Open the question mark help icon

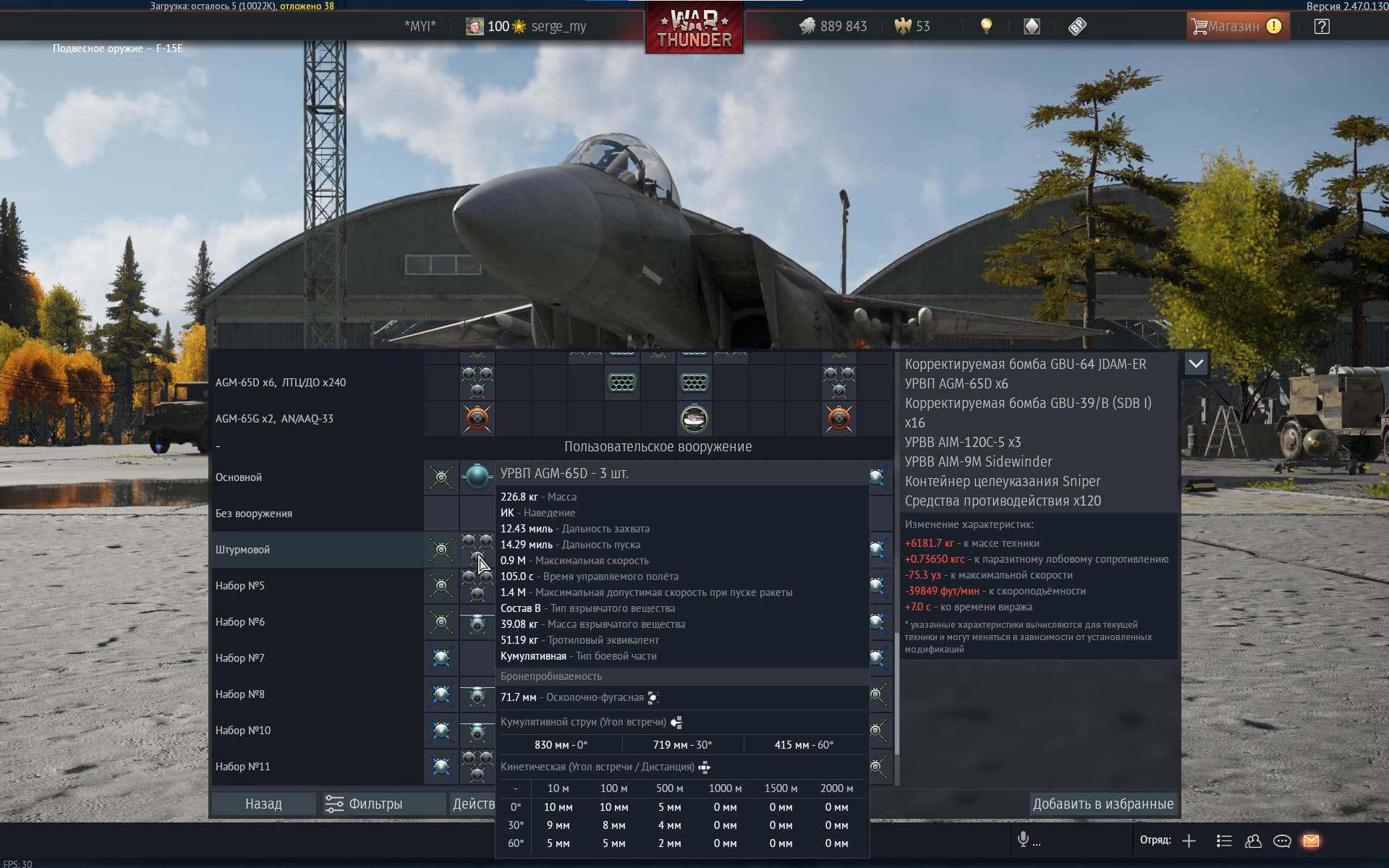tap(1322, 26)
